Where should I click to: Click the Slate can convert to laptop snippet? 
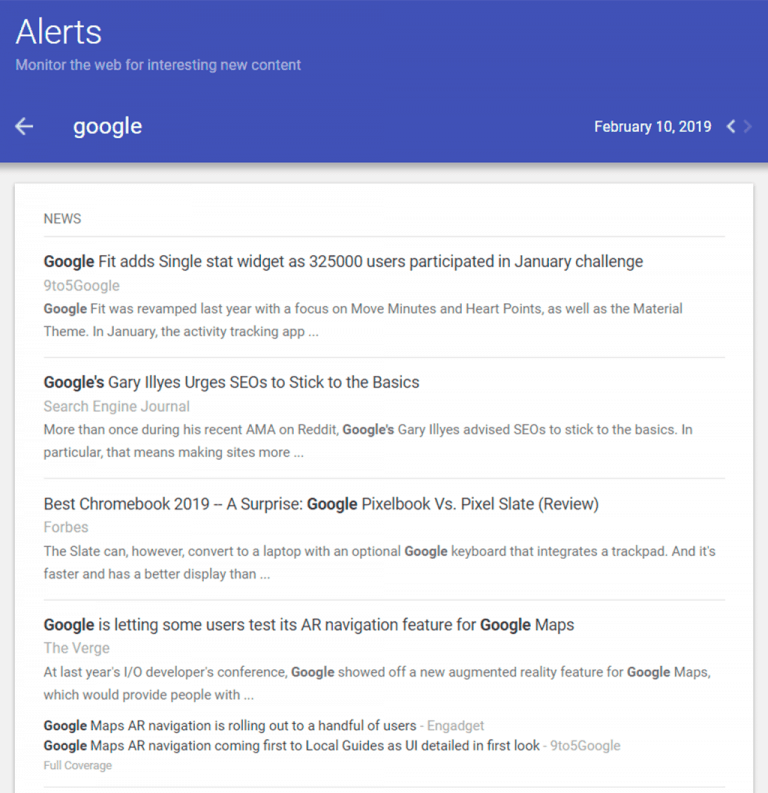coord(379,562)
